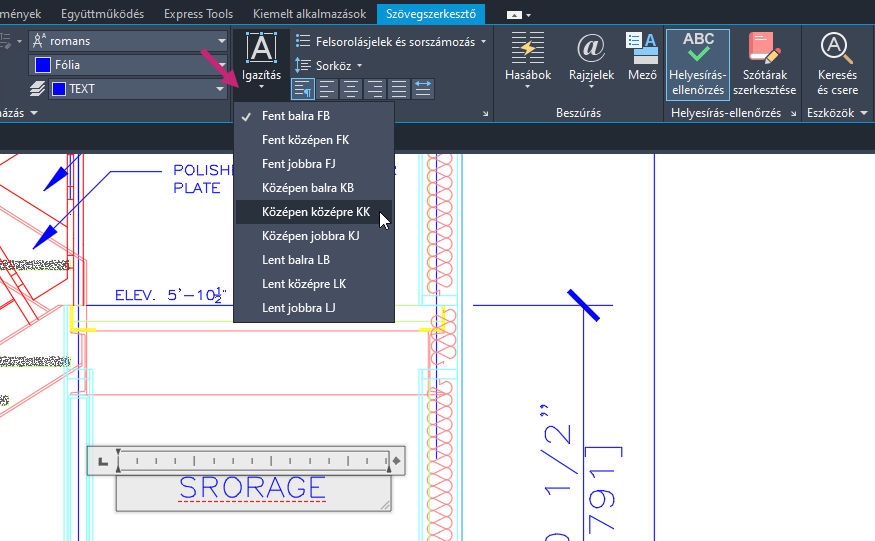Select the Szövegszerkesztő ribbon tab
The image size is (875, 541).
(x=431, y=14)
